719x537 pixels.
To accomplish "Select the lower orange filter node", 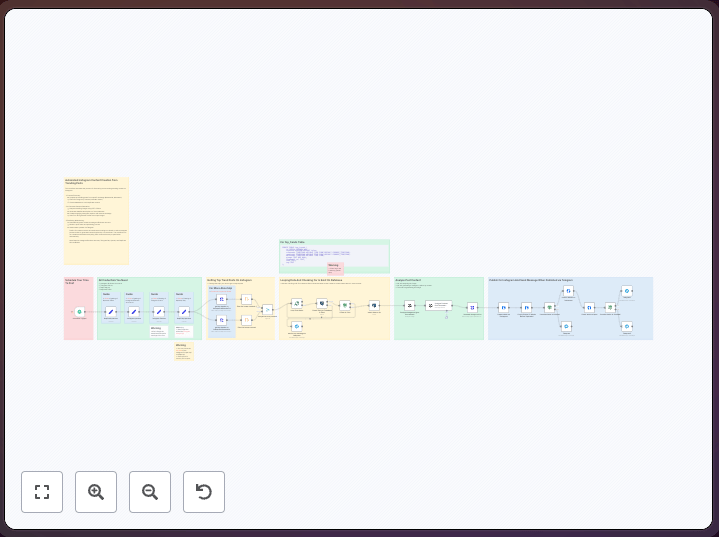I will point(247,320).
